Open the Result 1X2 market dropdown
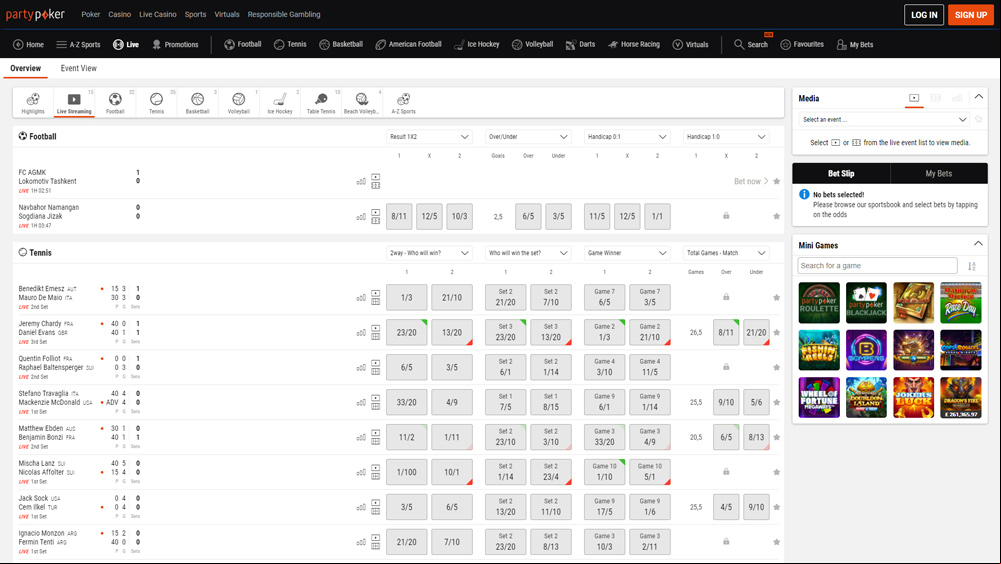The width and height of the screenshot is (1001, 564). pos(429,137)
